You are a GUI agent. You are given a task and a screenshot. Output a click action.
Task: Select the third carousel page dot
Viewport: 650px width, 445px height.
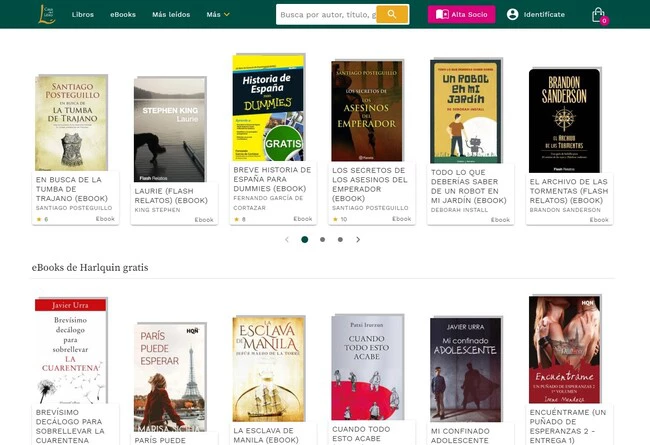[x=340, y=239]
